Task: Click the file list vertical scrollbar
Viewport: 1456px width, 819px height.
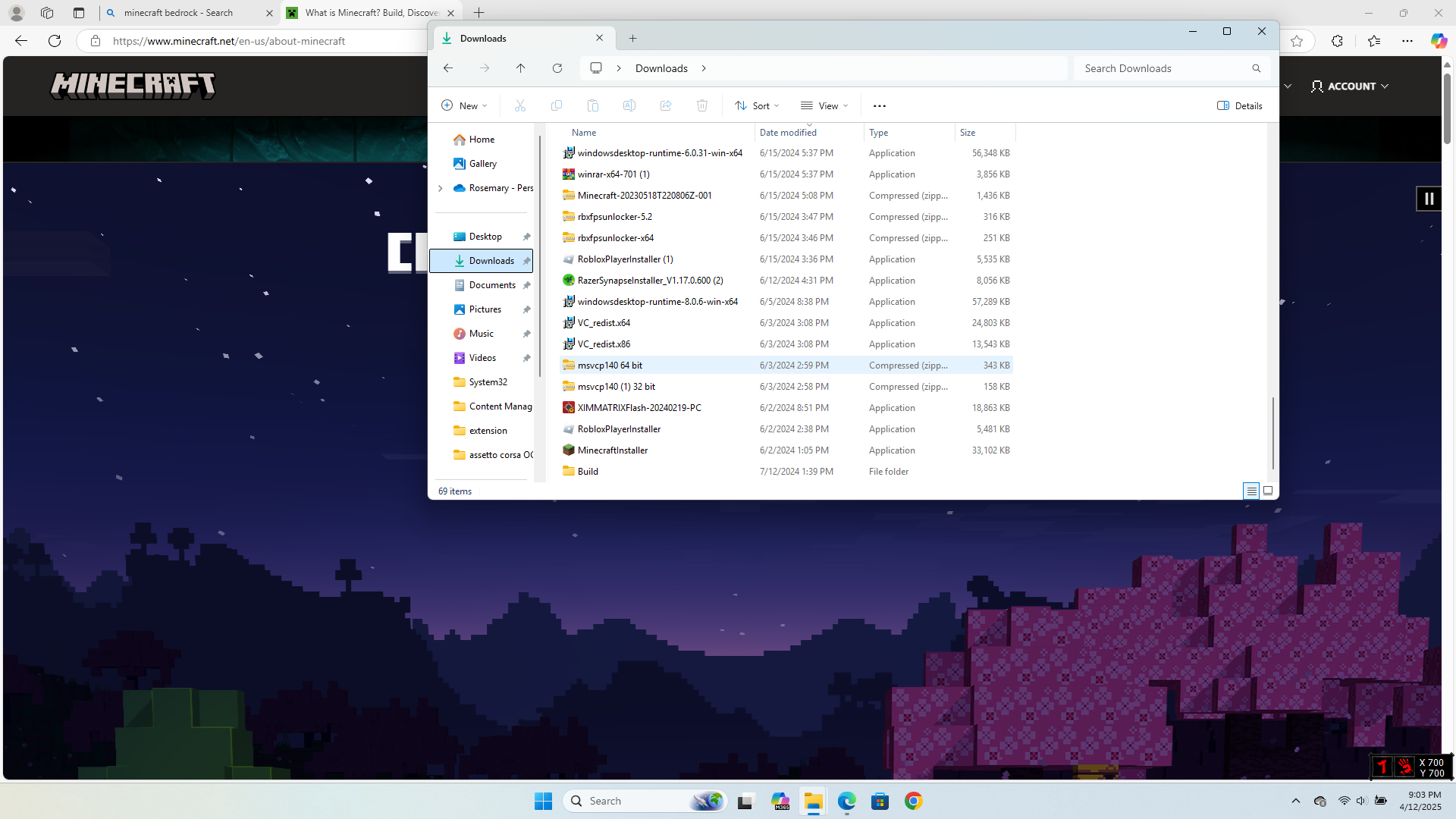Action: pos(1272,432)
